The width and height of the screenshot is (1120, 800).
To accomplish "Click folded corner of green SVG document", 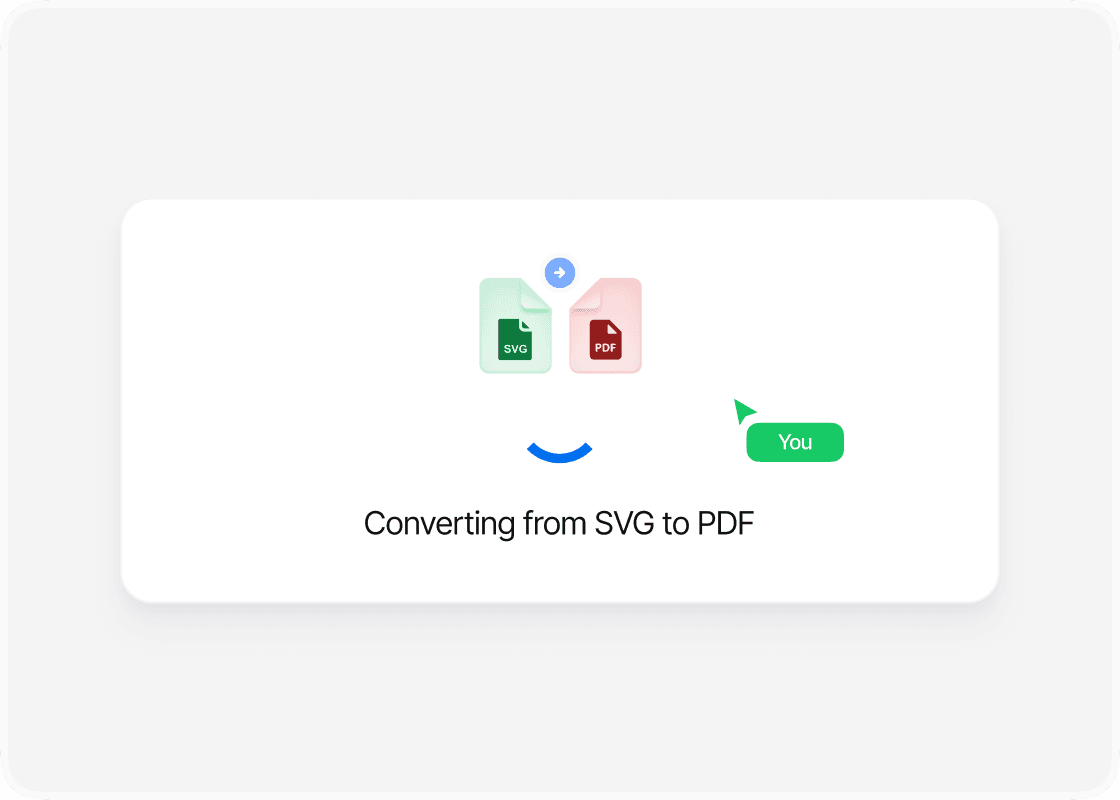I will [x=536, y=294].
